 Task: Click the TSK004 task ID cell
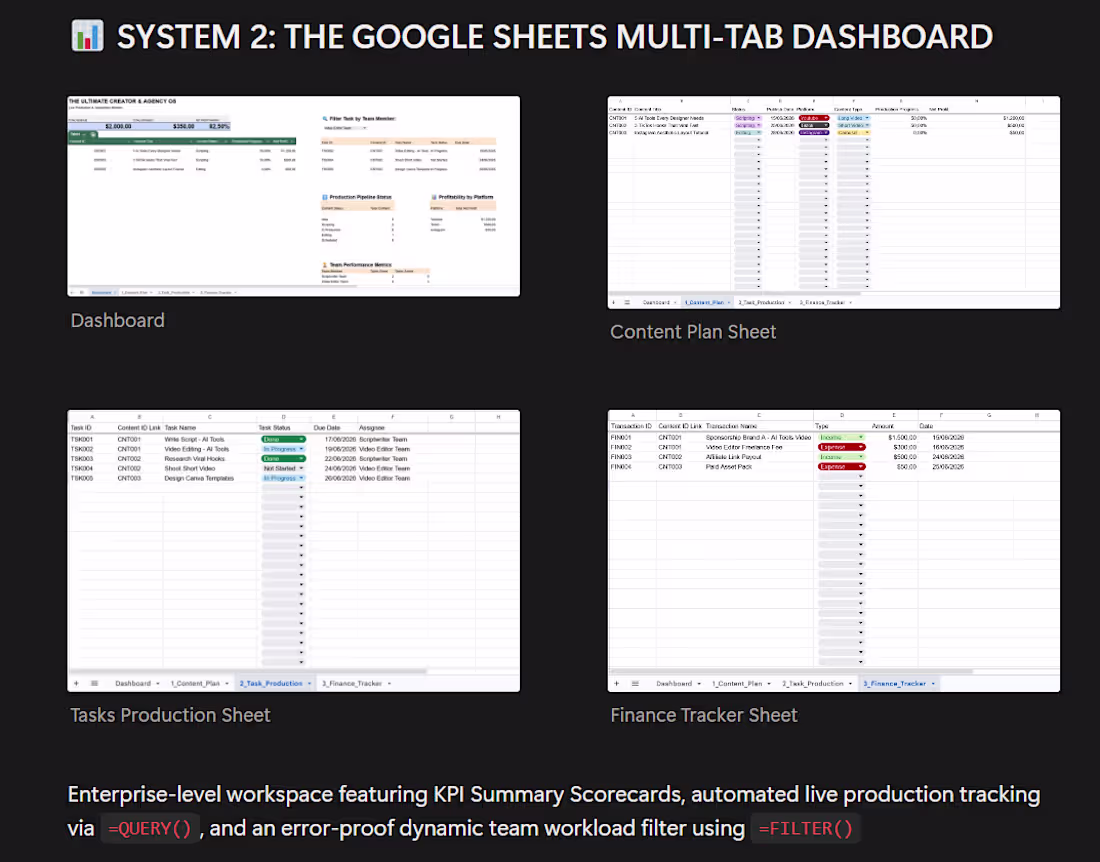coord(81,469)
